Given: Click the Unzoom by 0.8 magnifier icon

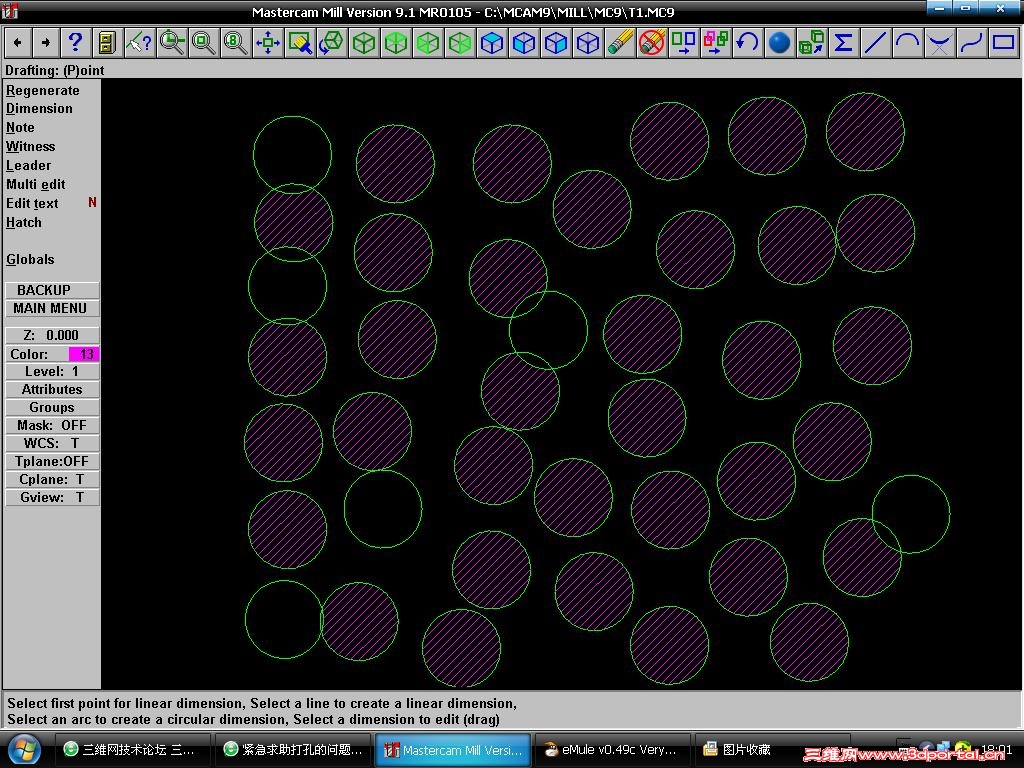Looking at the screenshot, I should pos(235,43).
